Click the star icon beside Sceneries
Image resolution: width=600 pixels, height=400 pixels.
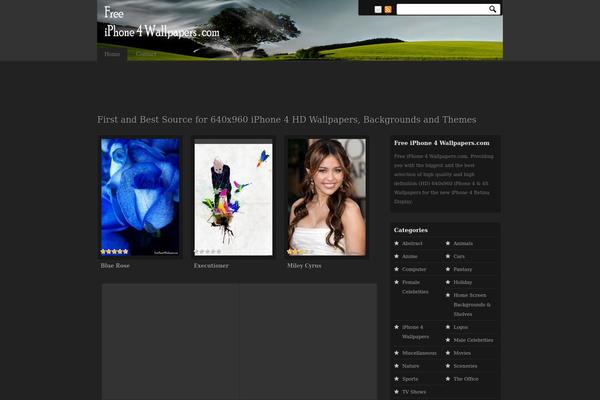pos(448,366)
